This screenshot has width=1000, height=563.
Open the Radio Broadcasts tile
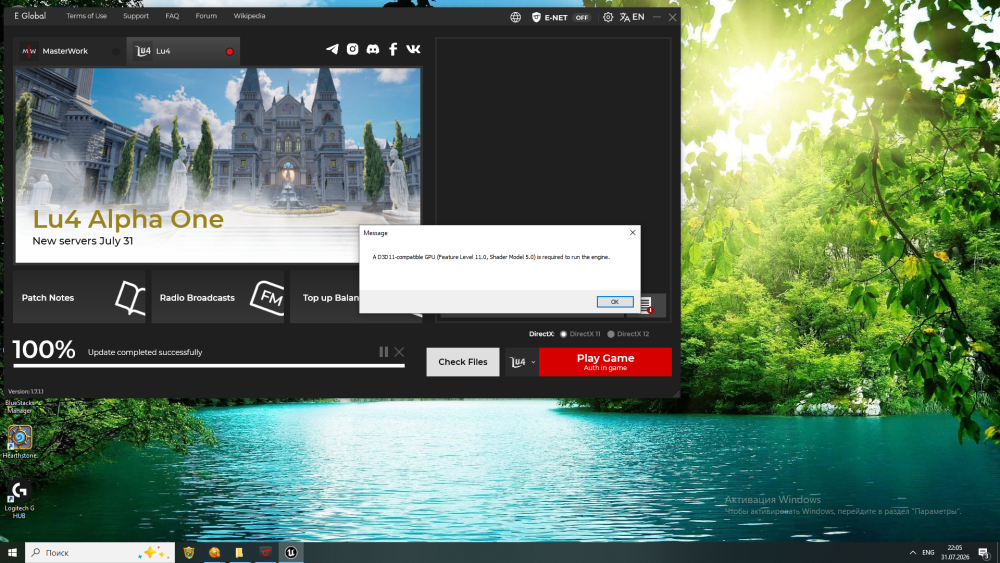[217, 297]
